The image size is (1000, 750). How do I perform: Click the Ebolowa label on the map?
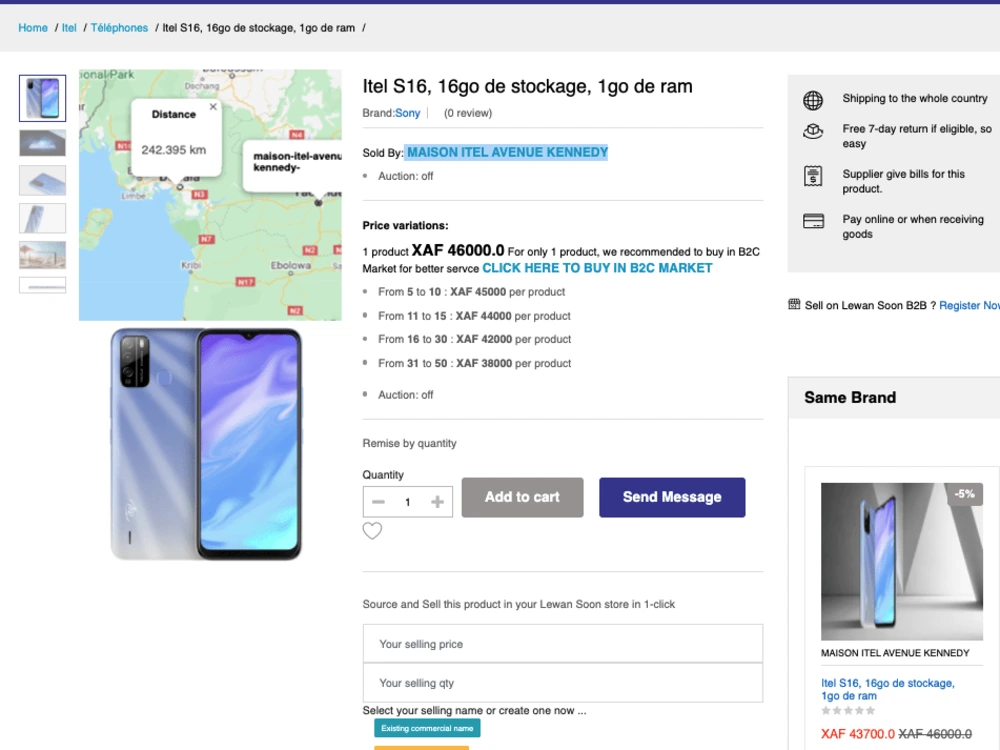pyautogui.click(x=291, y=265)
